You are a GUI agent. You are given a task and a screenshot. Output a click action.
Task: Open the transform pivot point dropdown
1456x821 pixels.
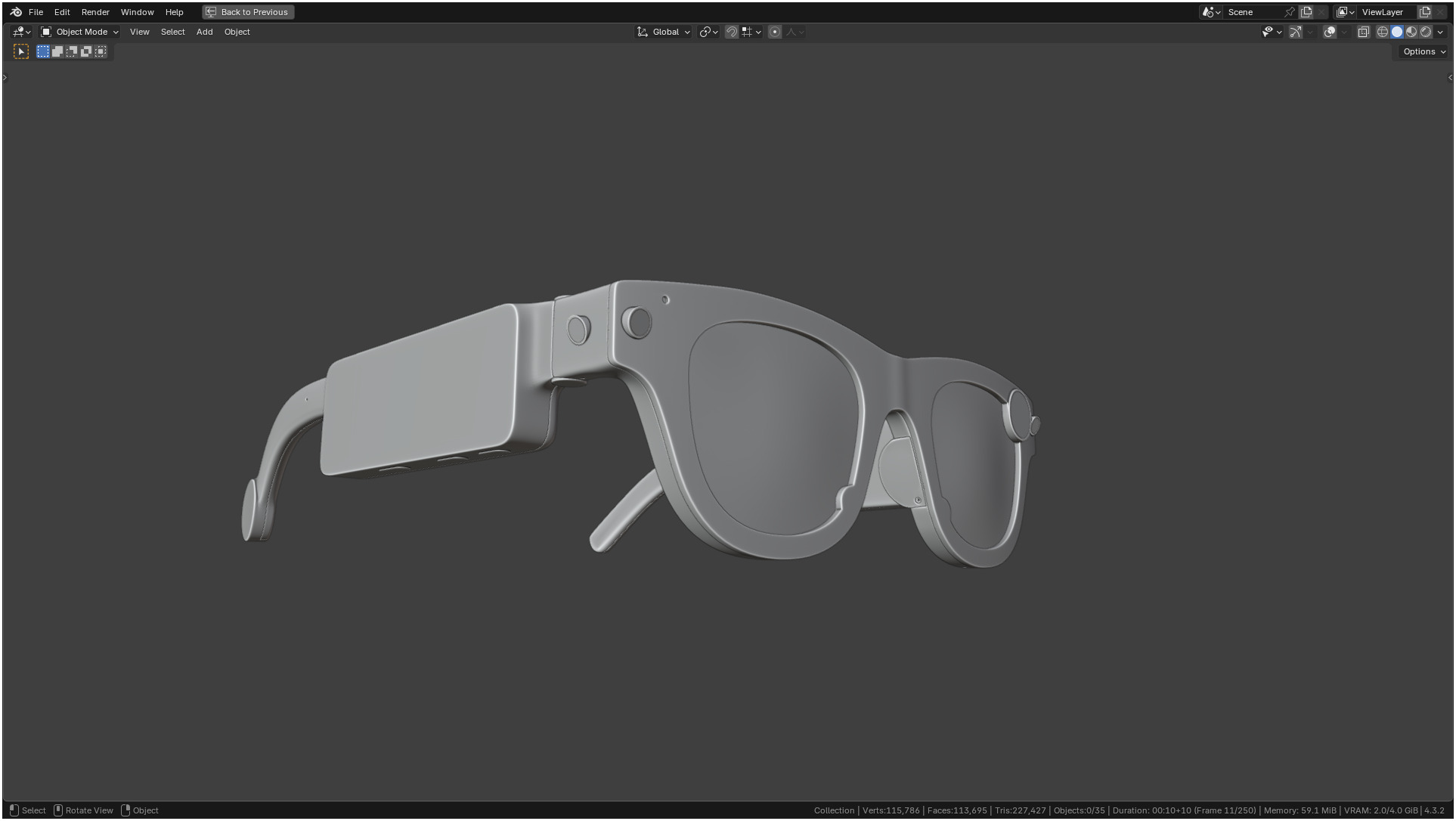[708, 32]
